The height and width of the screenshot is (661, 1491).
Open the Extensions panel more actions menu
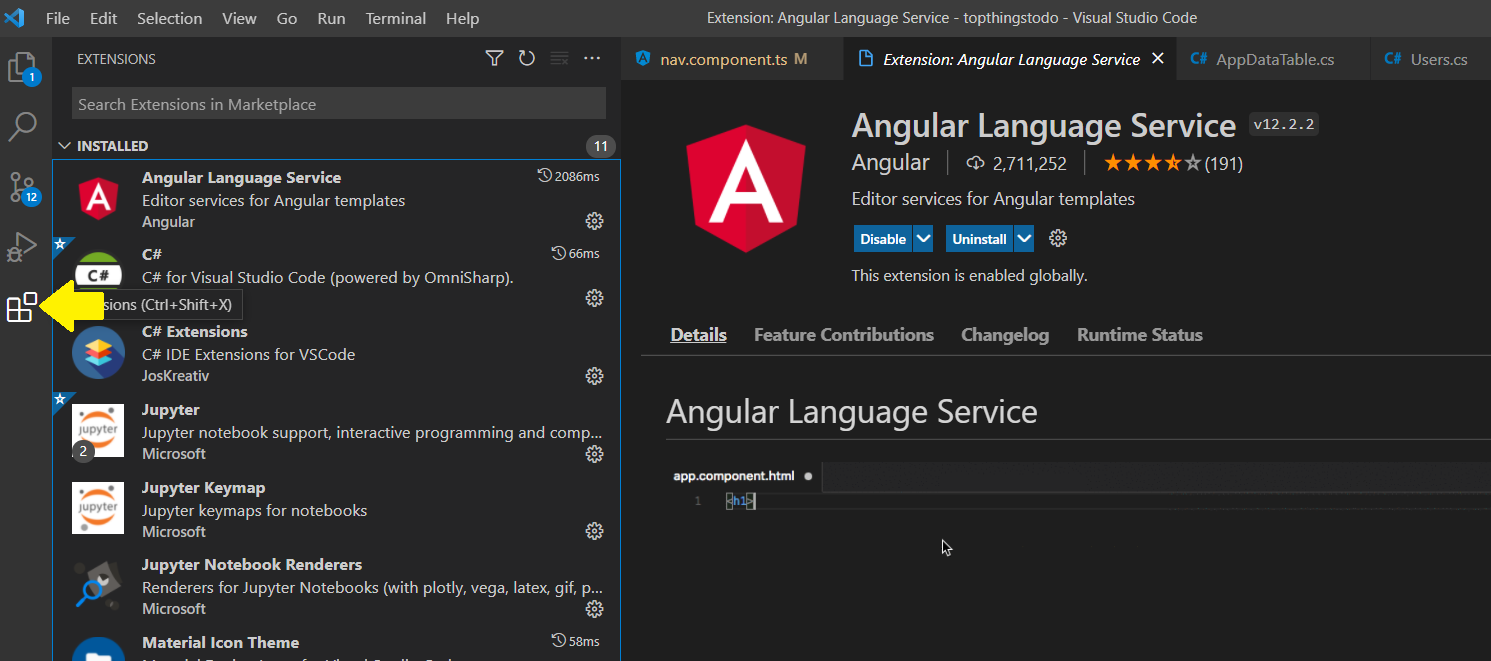click(x=592, y=59)
